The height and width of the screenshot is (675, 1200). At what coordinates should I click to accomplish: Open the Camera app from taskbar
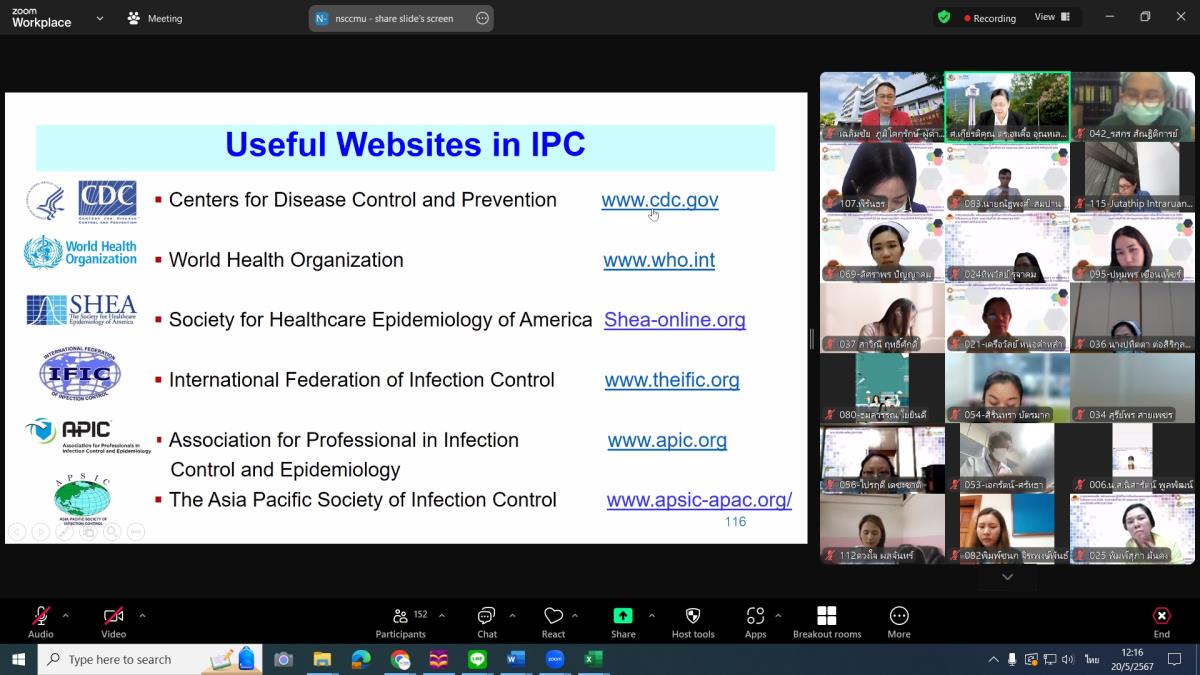(x=283, y=659)
